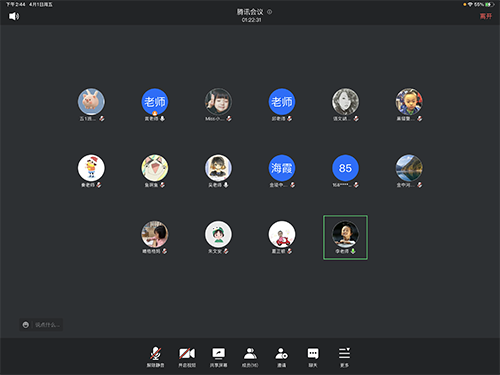Select the green hat cartoon kid avatar
Image resolution: width=500 pixels, height=375 pixels.
(218, 234)
